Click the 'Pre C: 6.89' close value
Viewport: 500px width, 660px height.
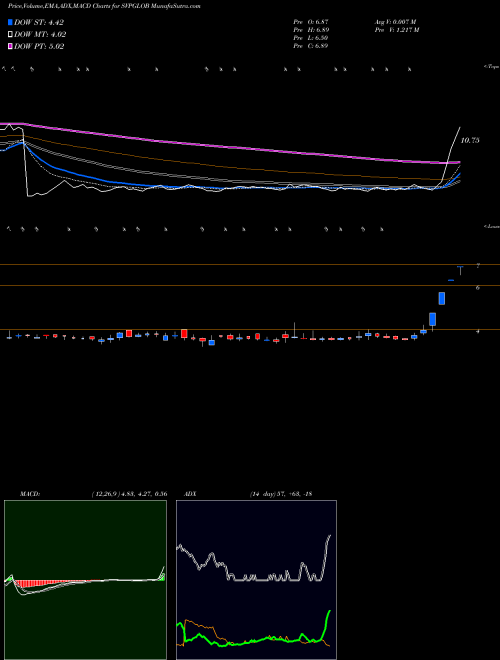pos(311,46)
